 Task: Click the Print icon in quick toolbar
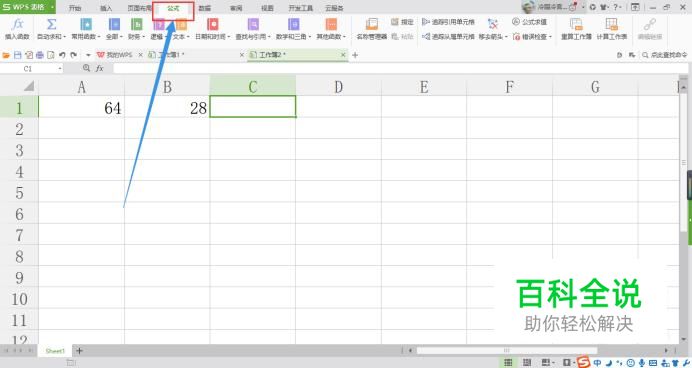(x=40, y=55)
